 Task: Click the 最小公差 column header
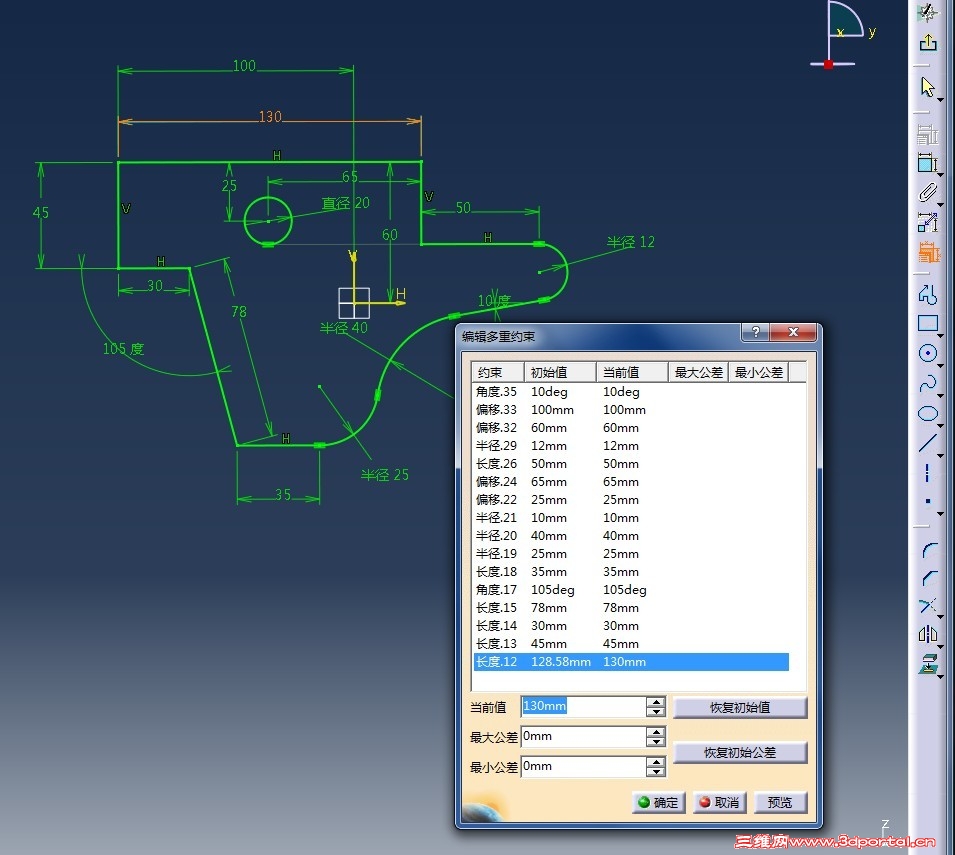point(758,372)
